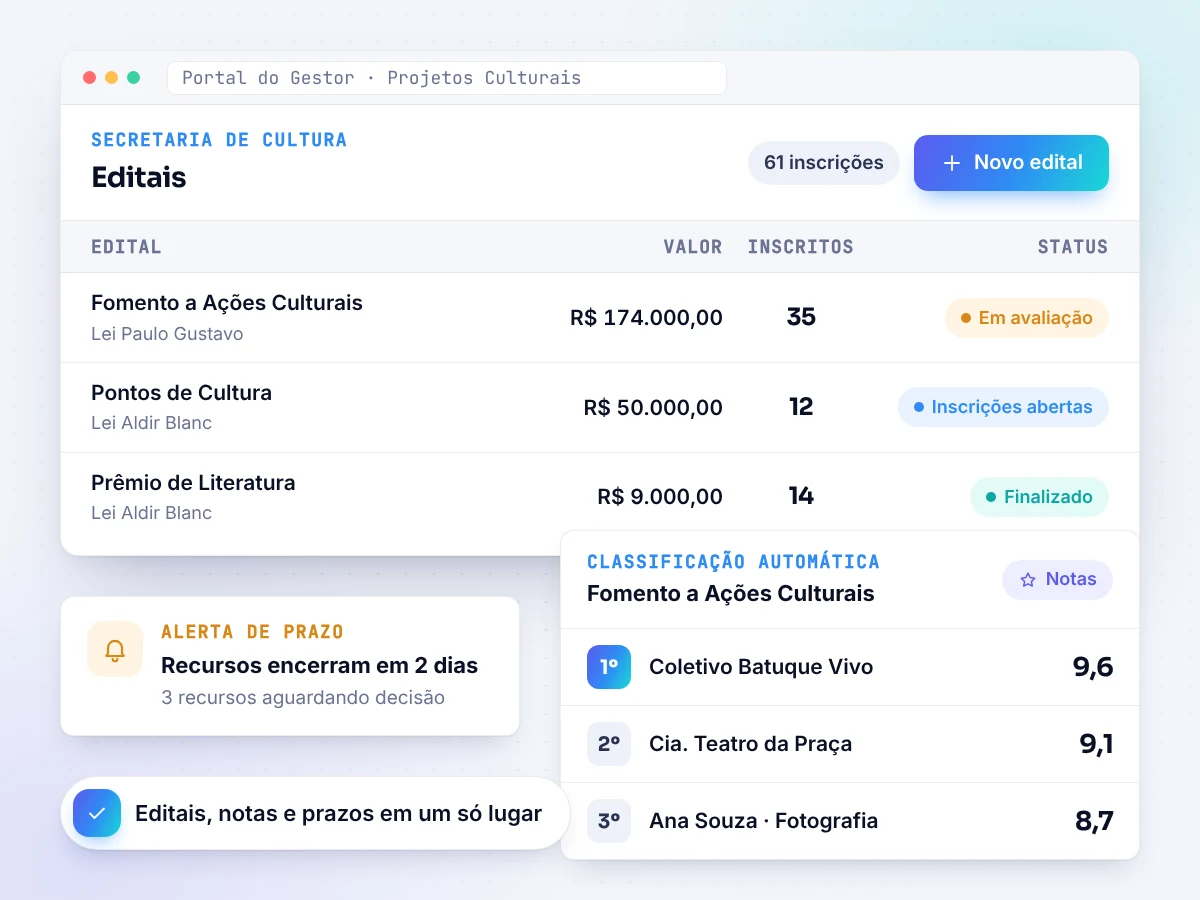This screenshot has width=1200, height=900.
Task: Click the 12 inscritos count
Action: 801,407
